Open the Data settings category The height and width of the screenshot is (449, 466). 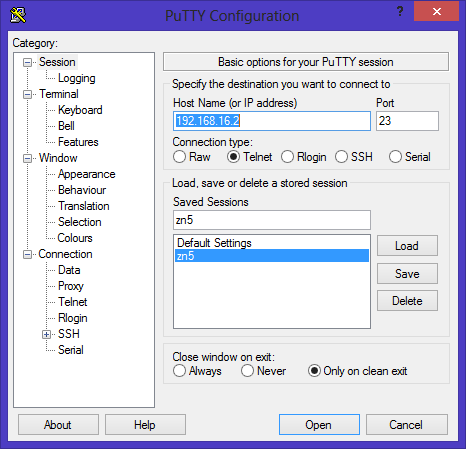coord(69,270)
